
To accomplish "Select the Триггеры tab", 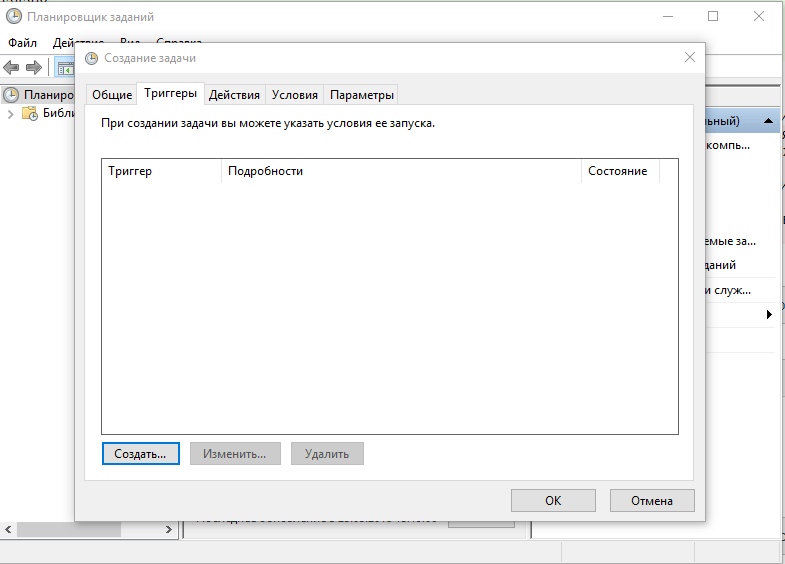I will tap(170, 94).
